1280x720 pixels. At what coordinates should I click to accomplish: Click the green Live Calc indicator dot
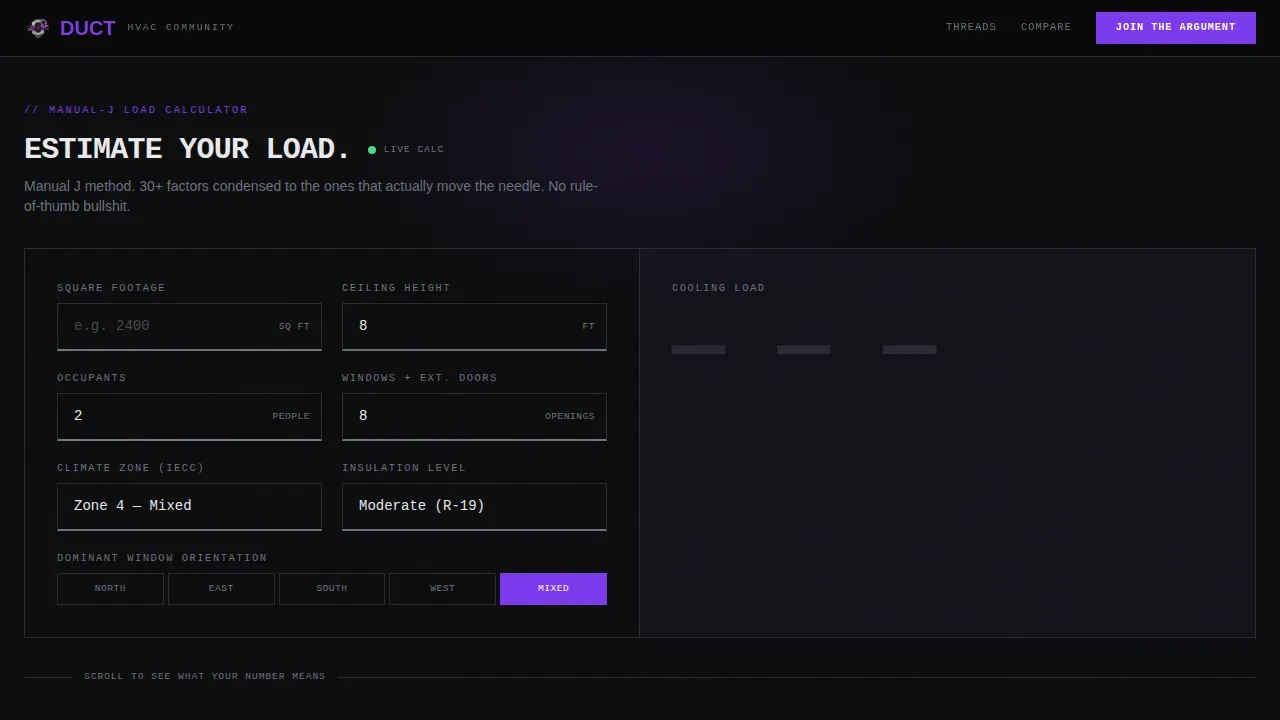(372, 150)
